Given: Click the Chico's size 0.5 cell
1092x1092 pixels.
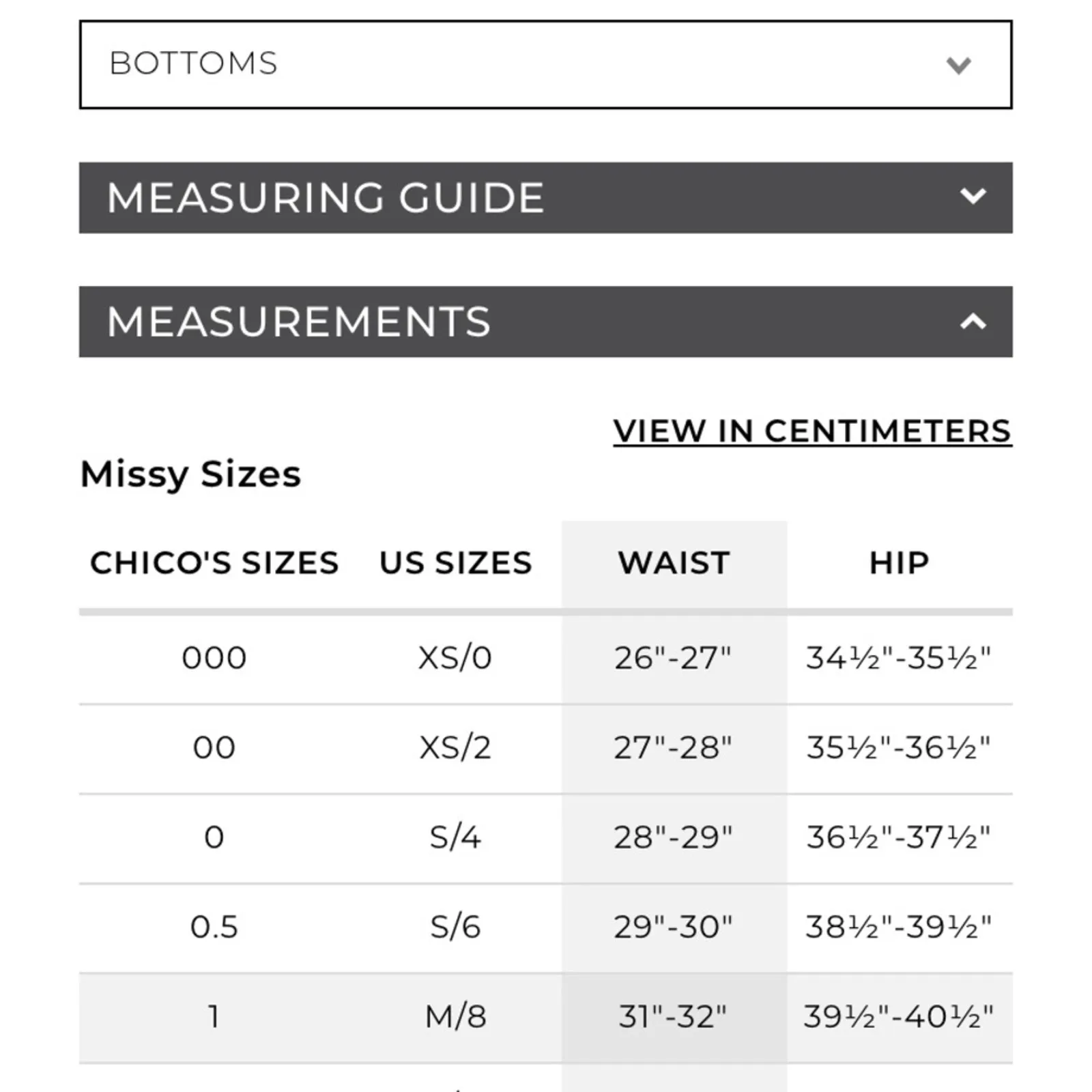Looking at the screenshot, I should [x=214, y=927].
